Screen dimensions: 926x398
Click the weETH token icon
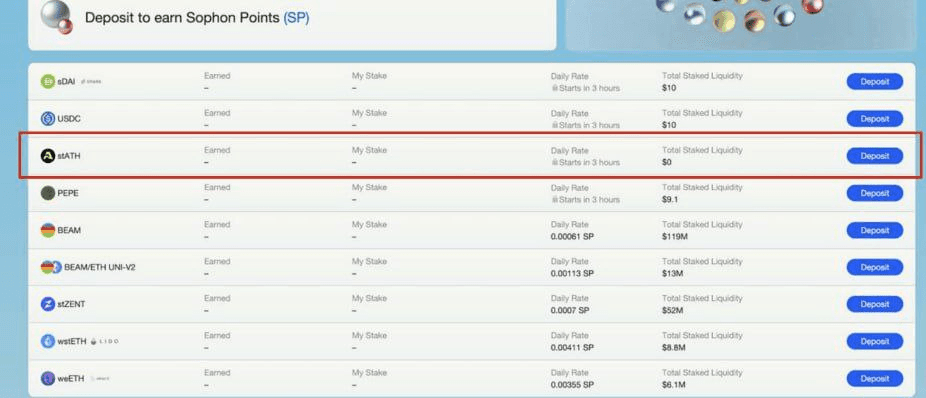pyautogui.click(x=48, y=379)
